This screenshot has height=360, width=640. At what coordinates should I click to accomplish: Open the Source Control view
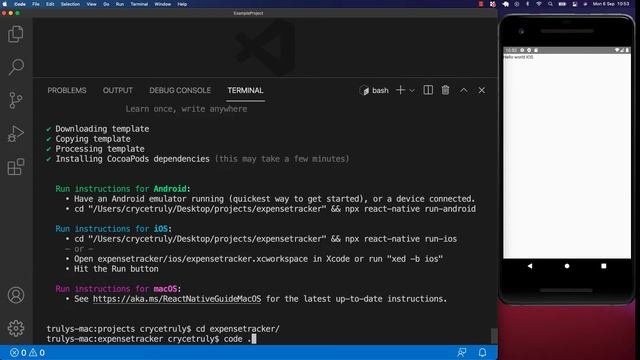(x=16, y=100)
